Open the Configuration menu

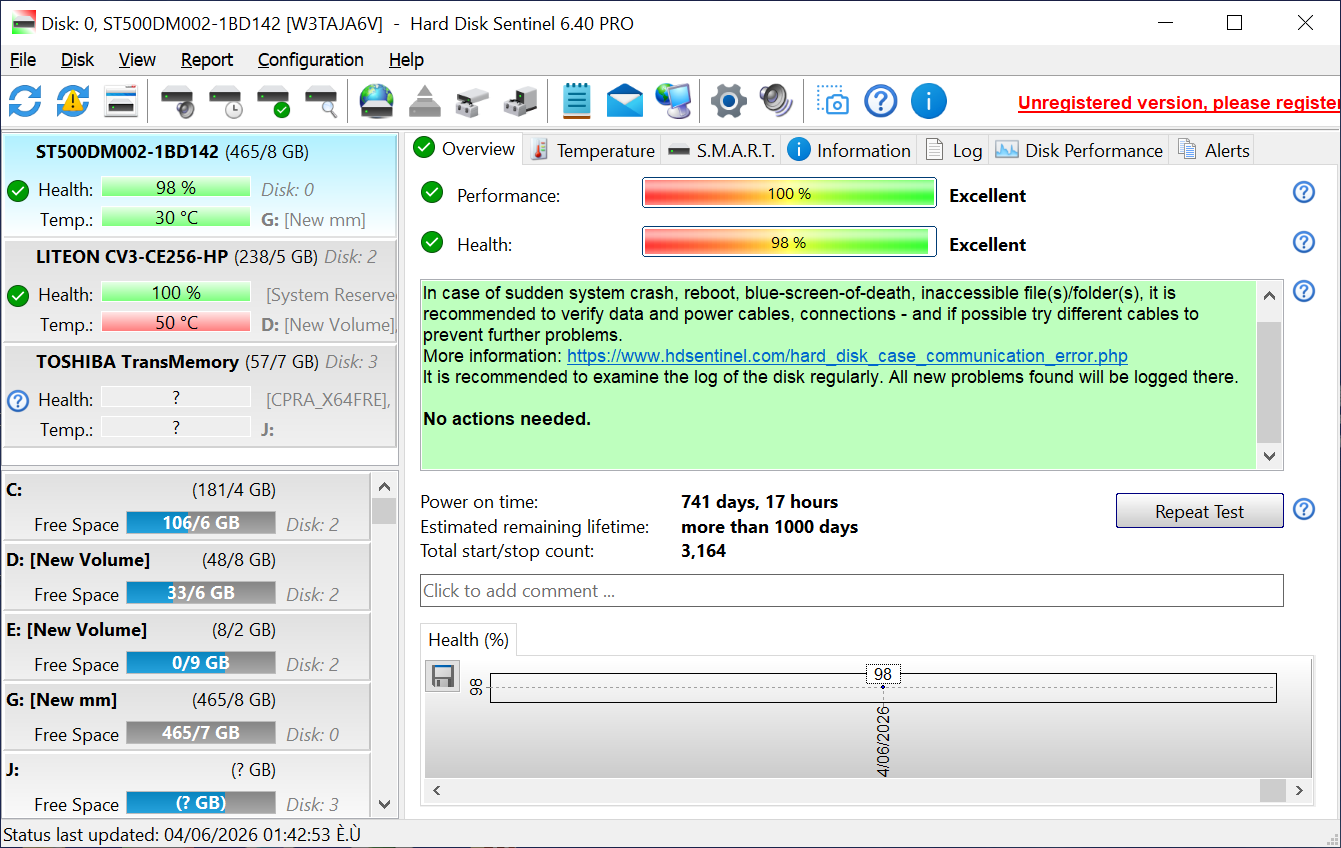pos(311,60)
